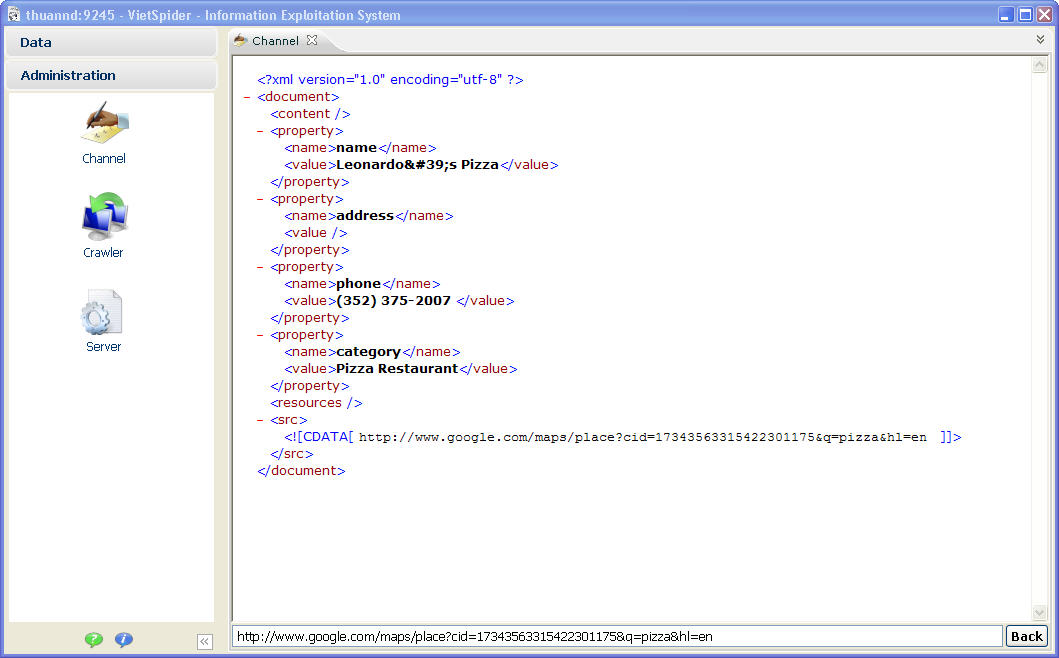
Task: Collapse the category property node
Action: point(260,335)
